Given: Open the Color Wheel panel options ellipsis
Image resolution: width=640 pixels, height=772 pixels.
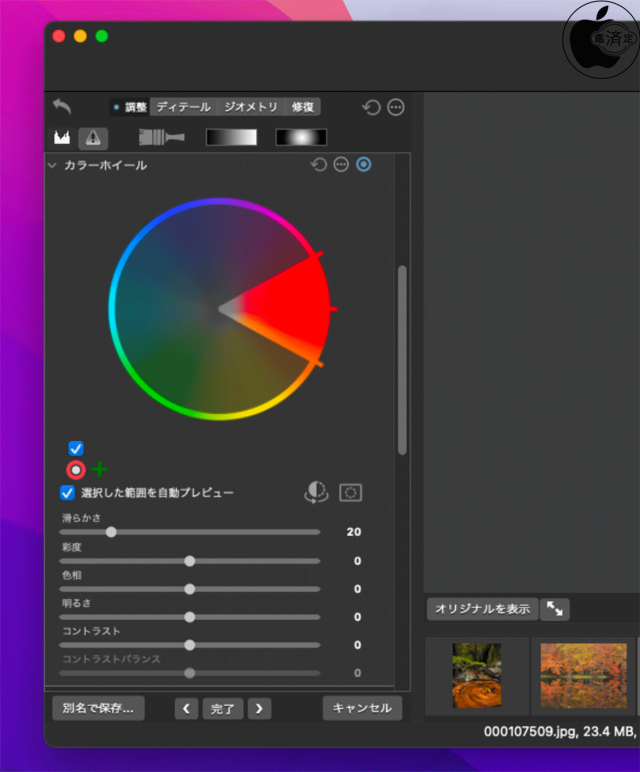Looking at the screenshot, I should (x=341, y=164).
